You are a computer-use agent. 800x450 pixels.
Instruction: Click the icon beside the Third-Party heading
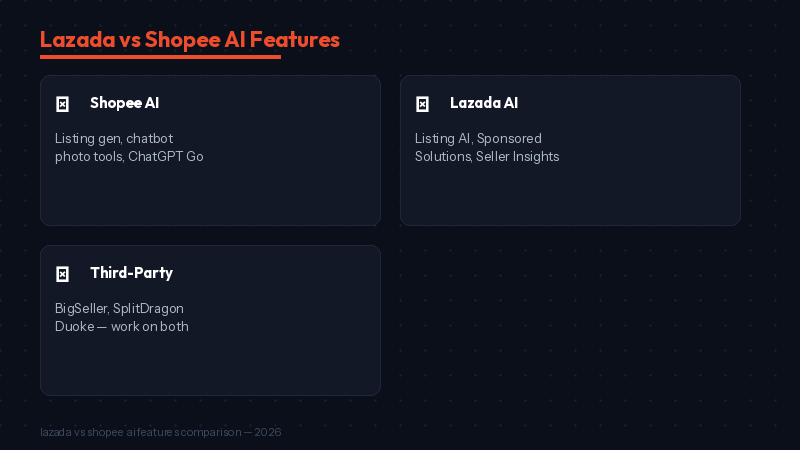tap(62, 274)
